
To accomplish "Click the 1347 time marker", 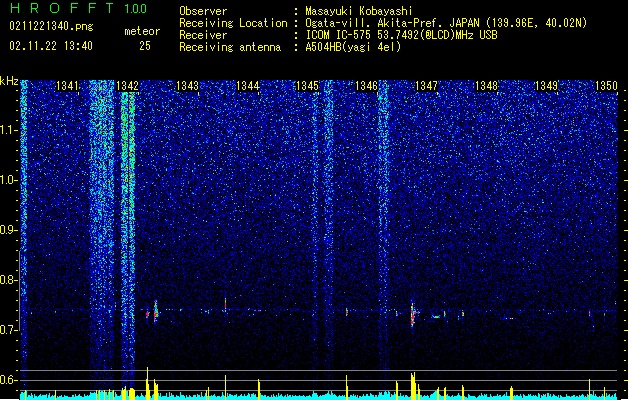I will coord(426,86).
